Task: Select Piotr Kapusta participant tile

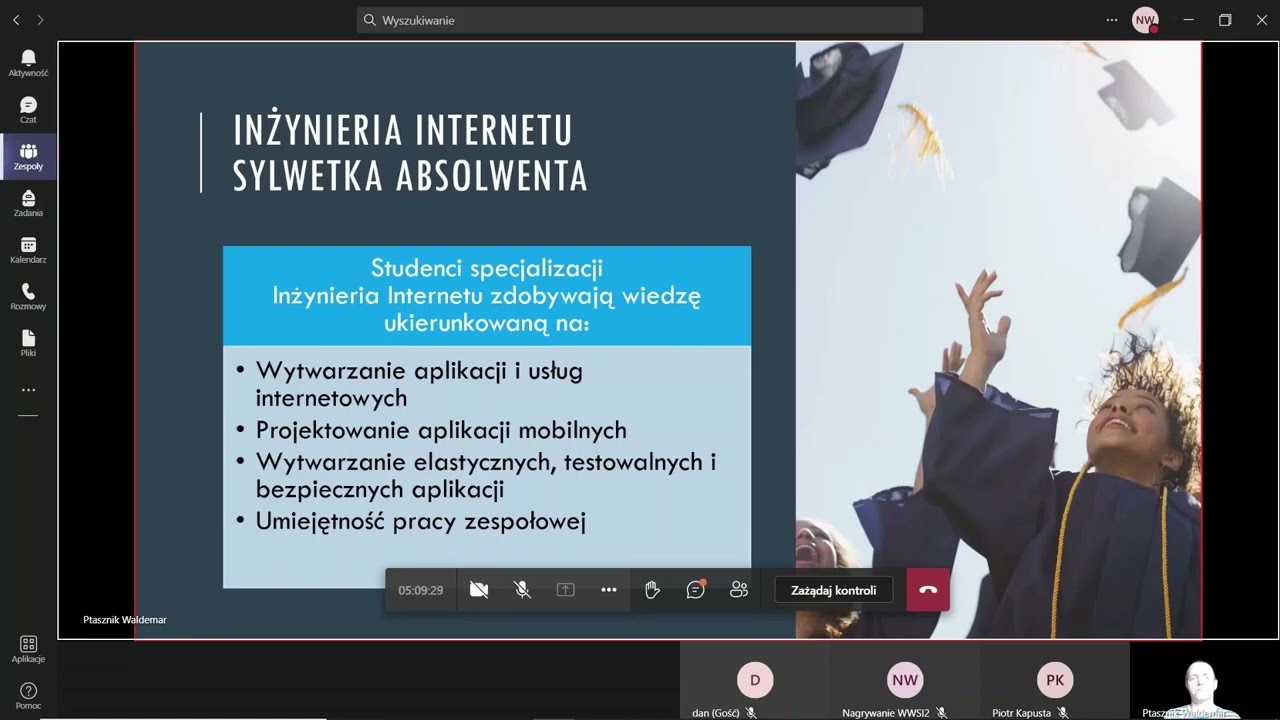Action: [1055, 682]
